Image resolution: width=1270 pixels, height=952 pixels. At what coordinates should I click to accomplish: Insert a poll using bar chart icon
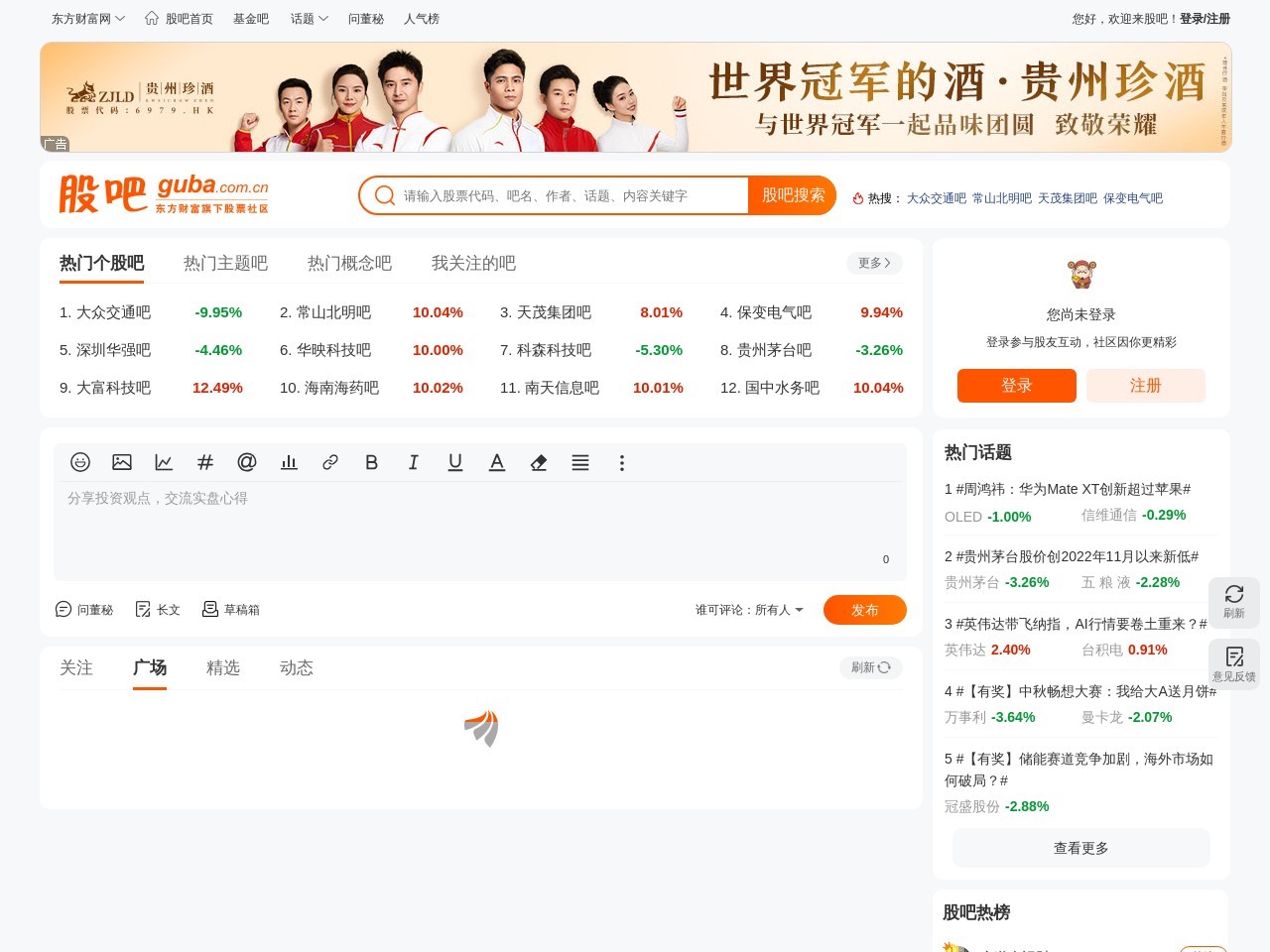pos(289,462)
